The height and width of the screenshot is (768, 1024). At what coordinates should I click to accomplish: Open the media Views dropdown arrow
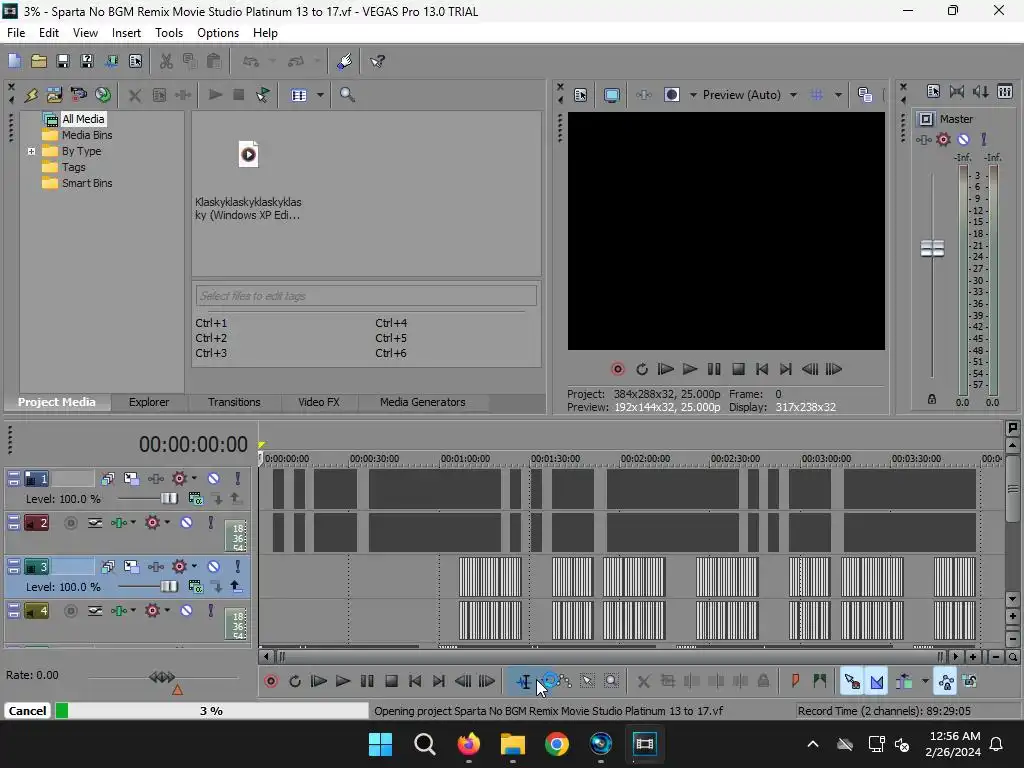pos(320,95)
